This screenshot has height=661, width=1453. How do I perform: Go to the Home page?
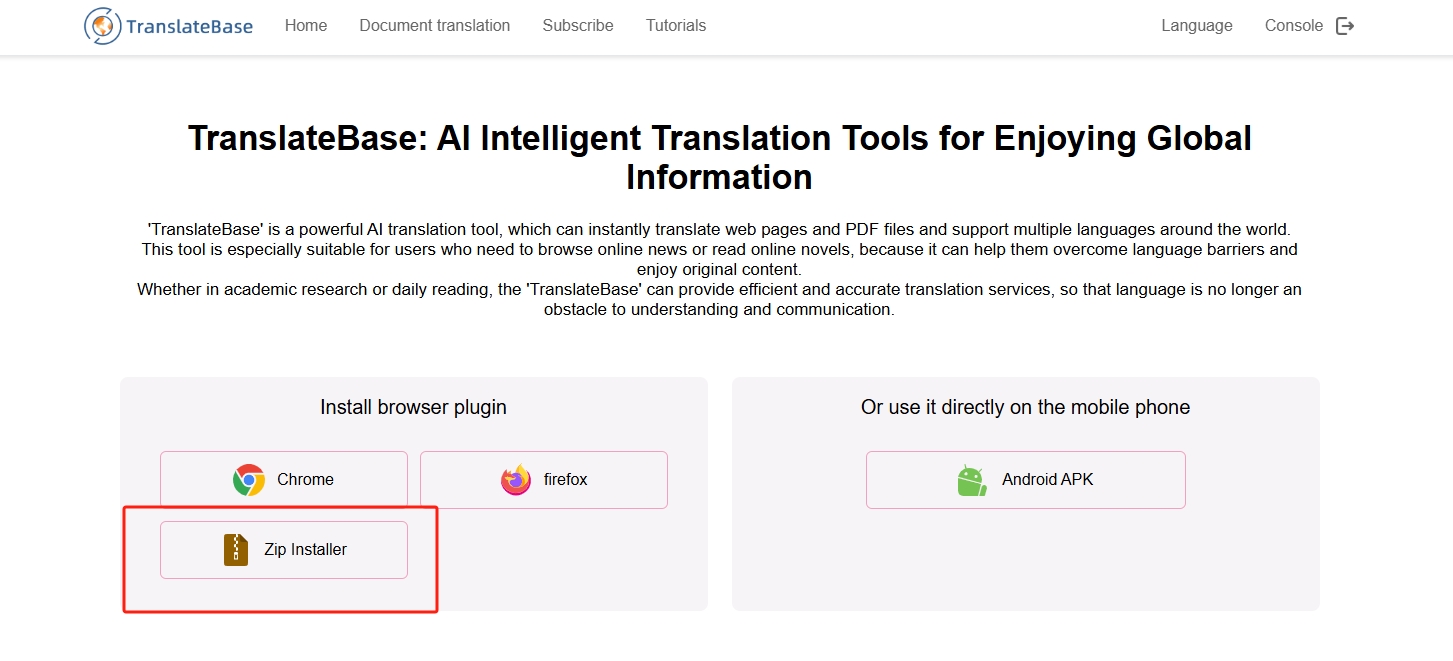pyautogui.click(x=306, y=26)
